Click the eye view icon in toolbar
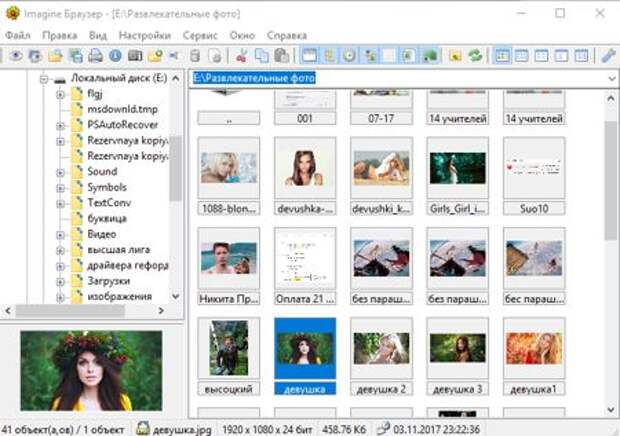 pos(15,56)
